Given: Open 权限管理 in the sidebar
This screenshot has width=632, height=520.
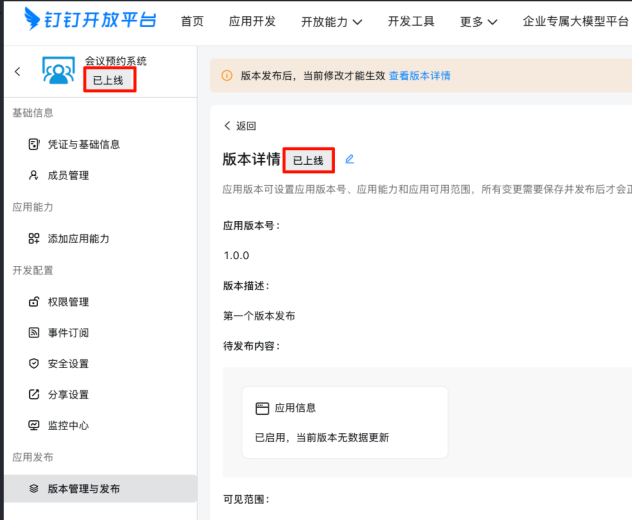Looking at the screenshot, I should click(68, 301).
